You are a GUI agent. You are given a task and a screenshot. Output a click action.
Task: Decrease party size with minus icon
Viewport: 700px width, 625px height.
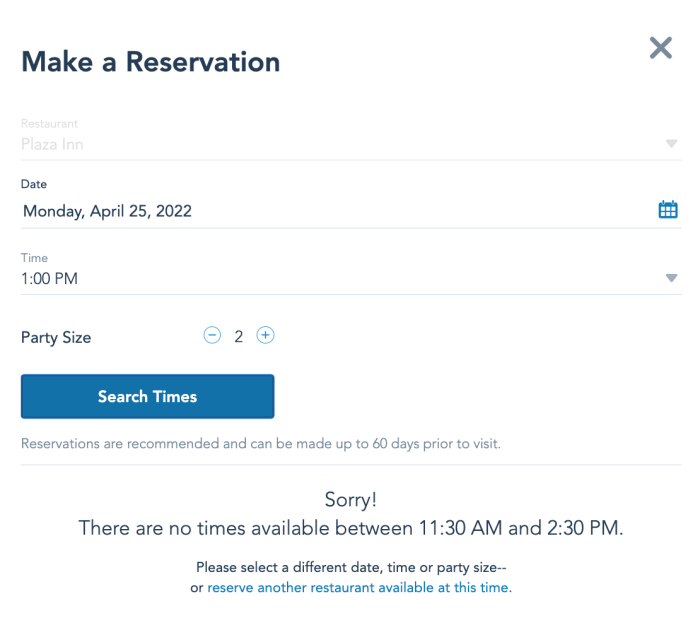coord(212,335)
